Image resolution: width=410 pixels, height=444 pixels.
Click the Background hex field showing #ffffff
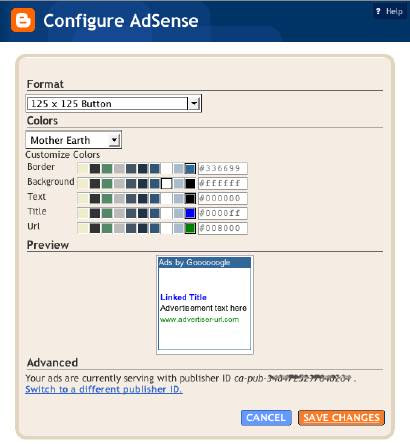(223, 183)
